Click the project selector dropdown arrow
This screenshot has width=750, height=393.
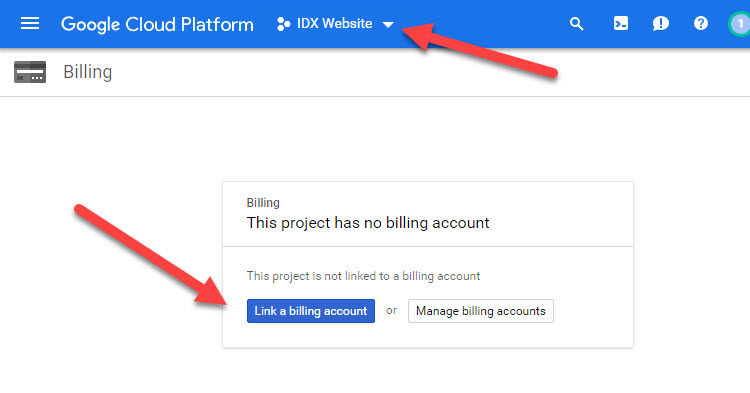point(388,24)
